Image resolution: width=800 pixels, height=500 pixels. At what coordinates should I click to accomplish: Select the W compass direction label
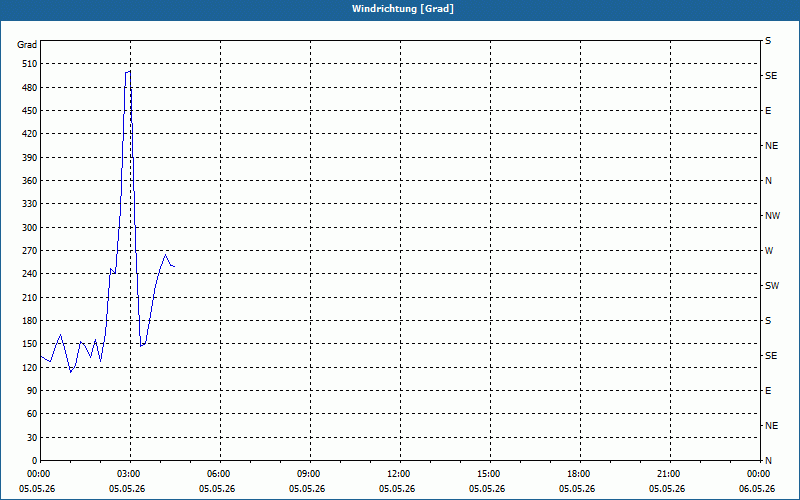769,251
